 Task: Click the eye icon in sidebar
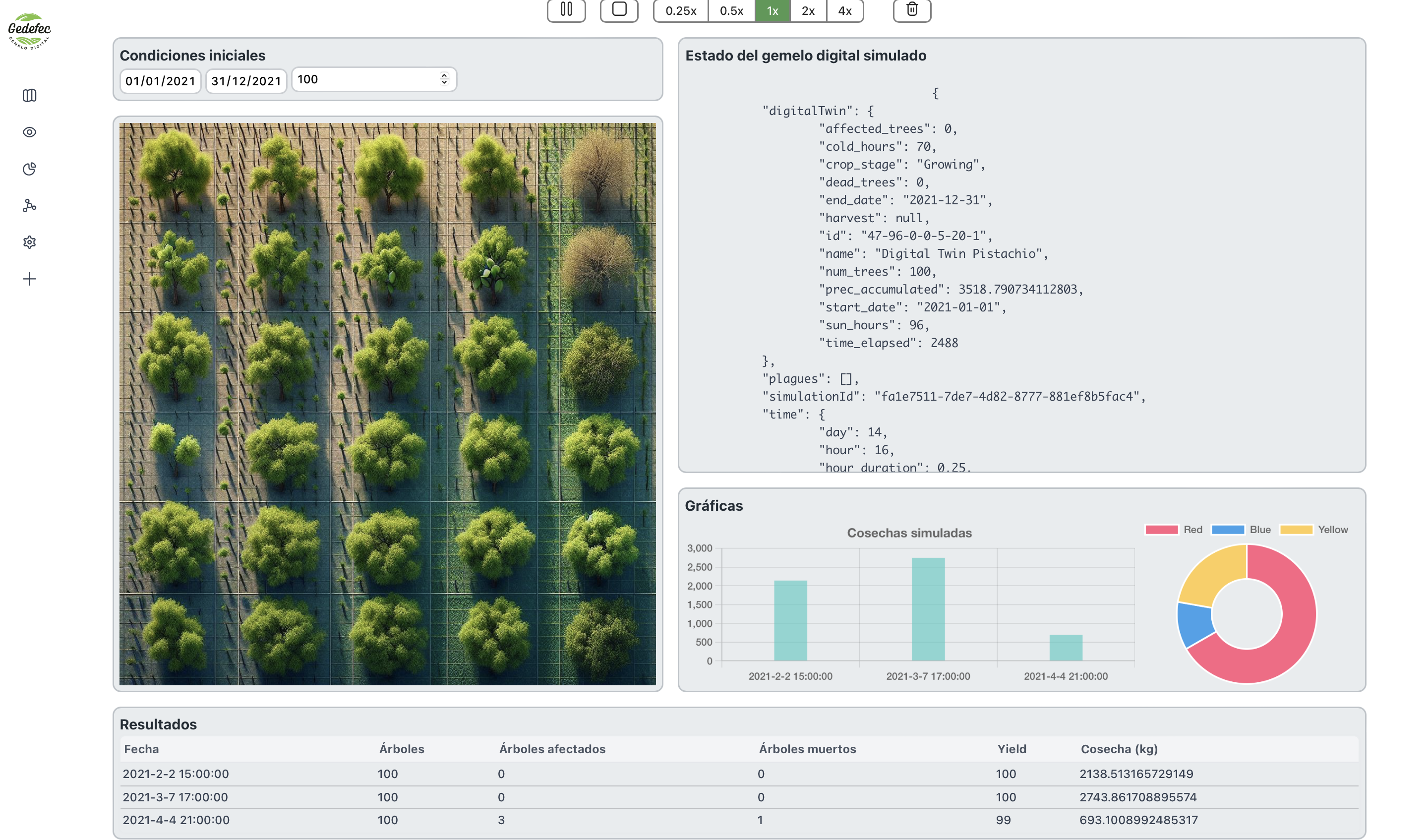(x=29, y=132)
